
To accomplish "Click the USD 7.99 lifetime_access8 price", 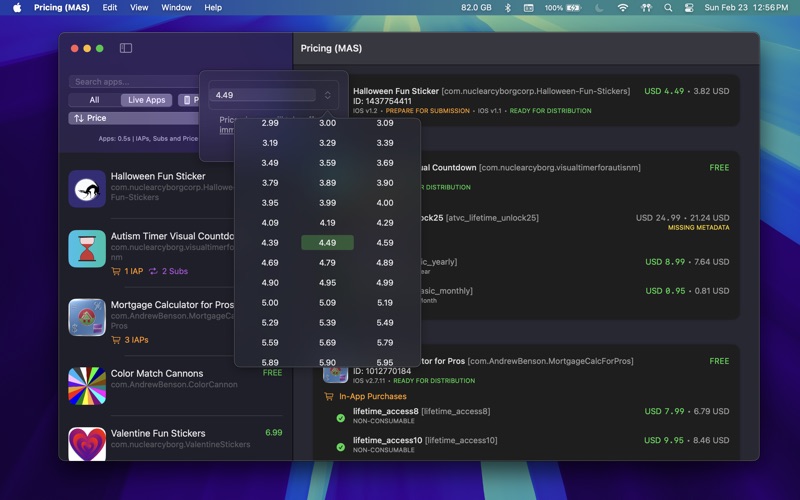I will [664, 411].
